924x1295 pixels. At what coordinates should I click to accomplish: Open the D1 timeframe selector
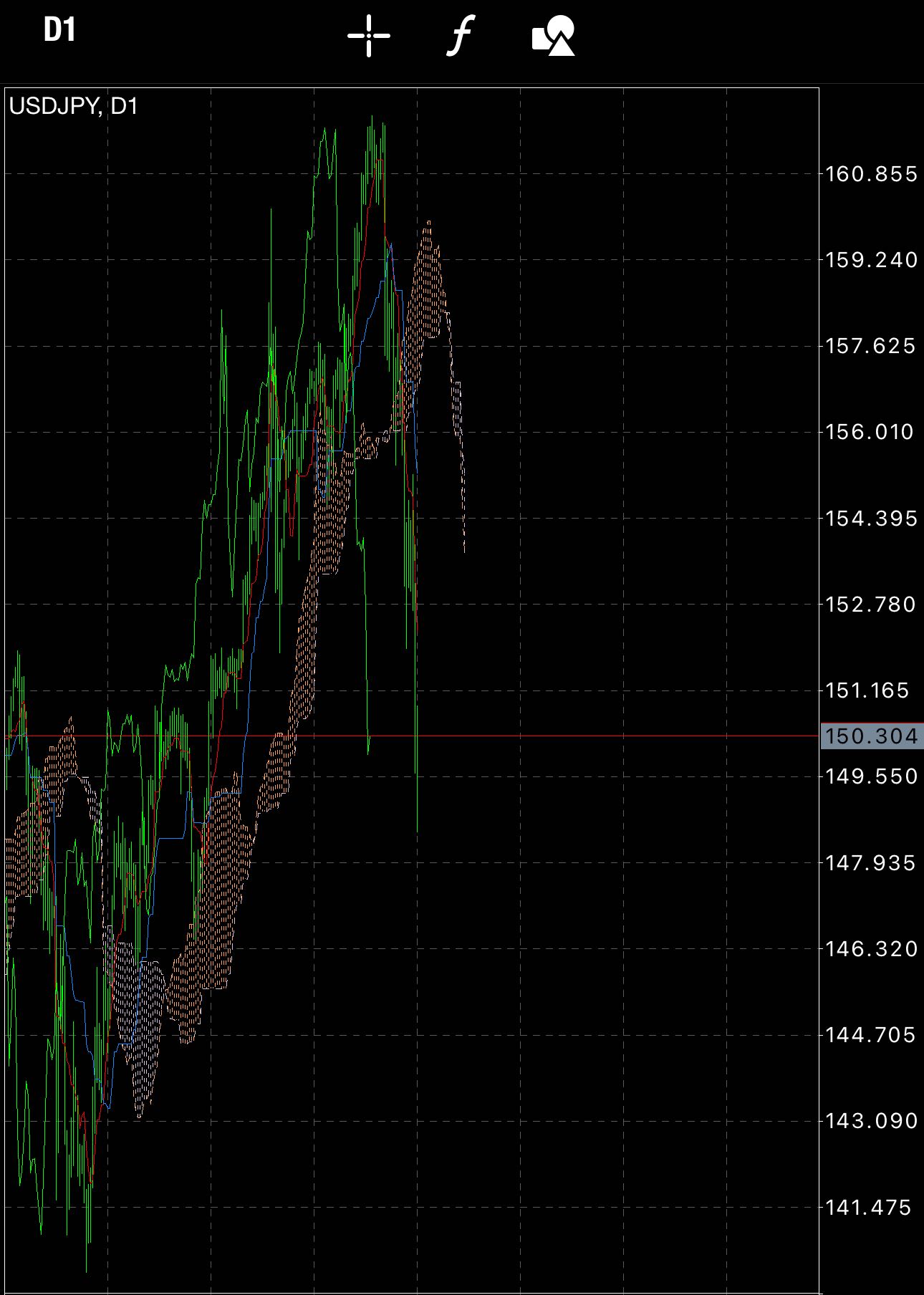59,31
